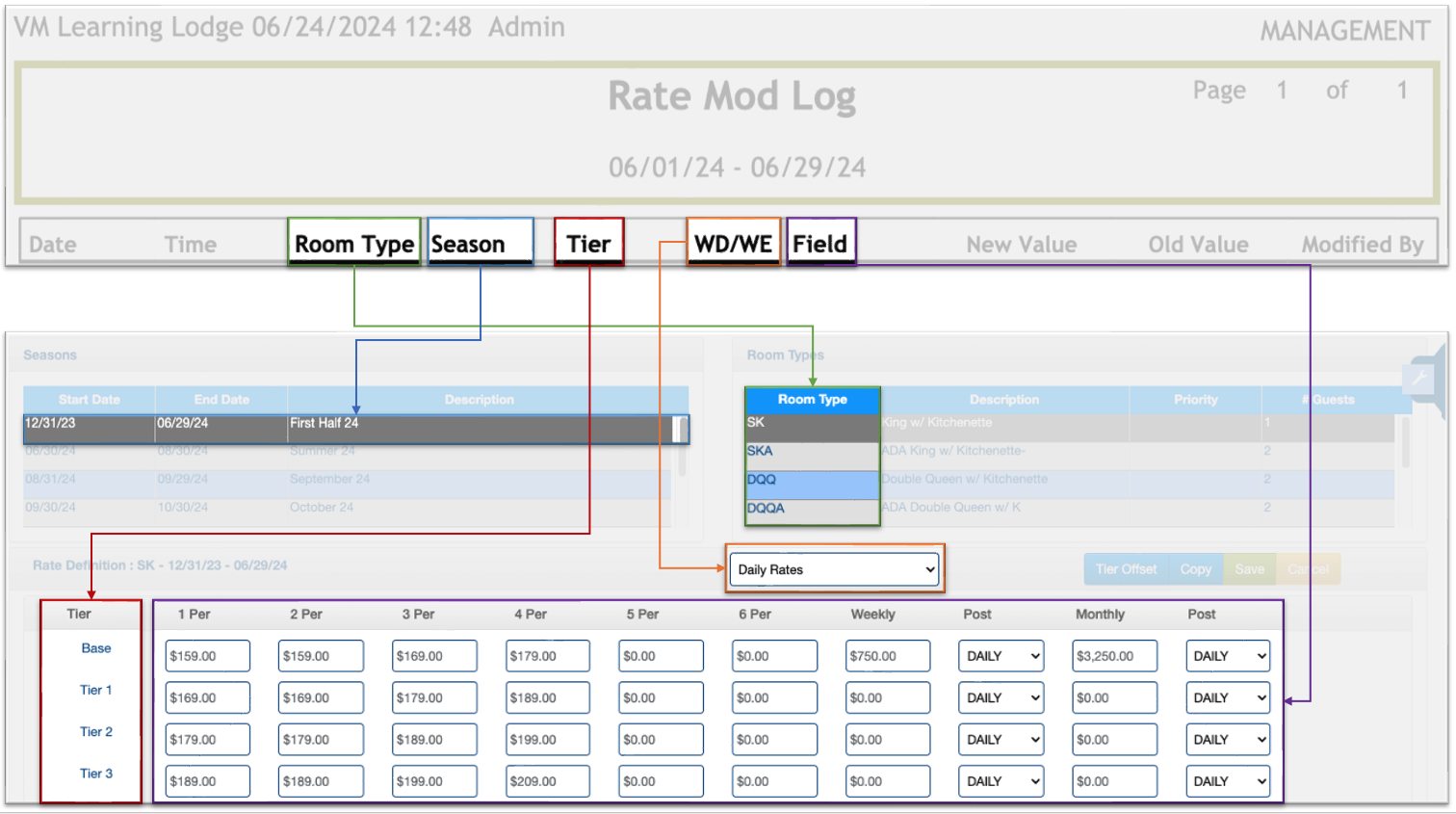
Task: Click the wrench icon at the right edge
Action: click(x=1420, y=379)
